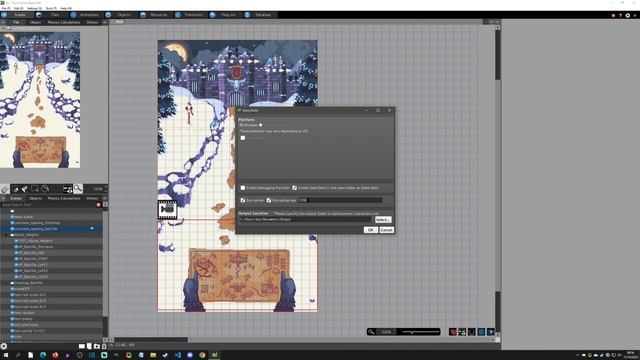Click the red layer icon in canvas bottom bar
The image size is (640, 360).
pos(453,332)
